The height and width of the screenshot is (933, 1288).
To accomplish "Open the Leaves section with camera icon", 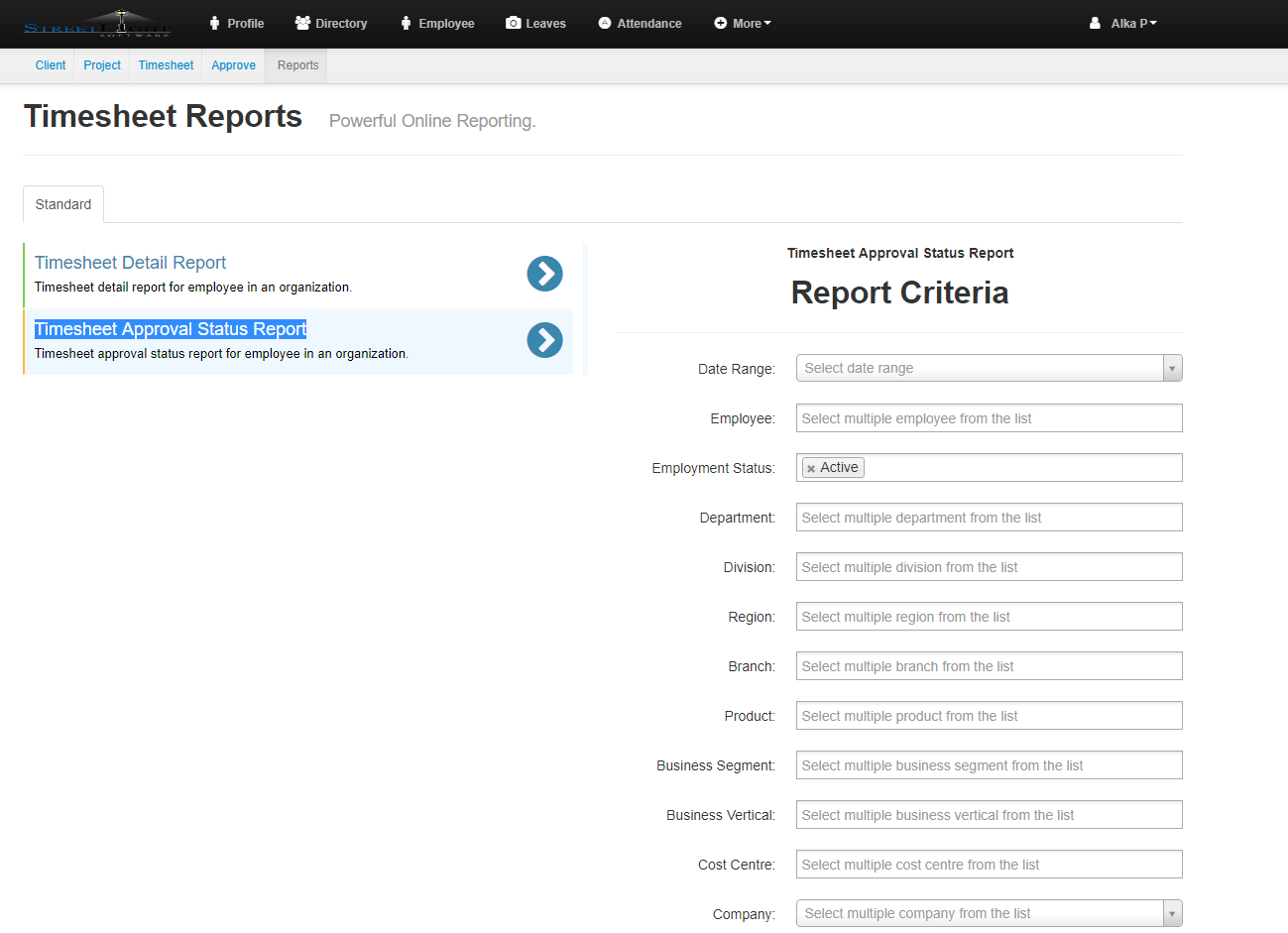I will [535, 24].
